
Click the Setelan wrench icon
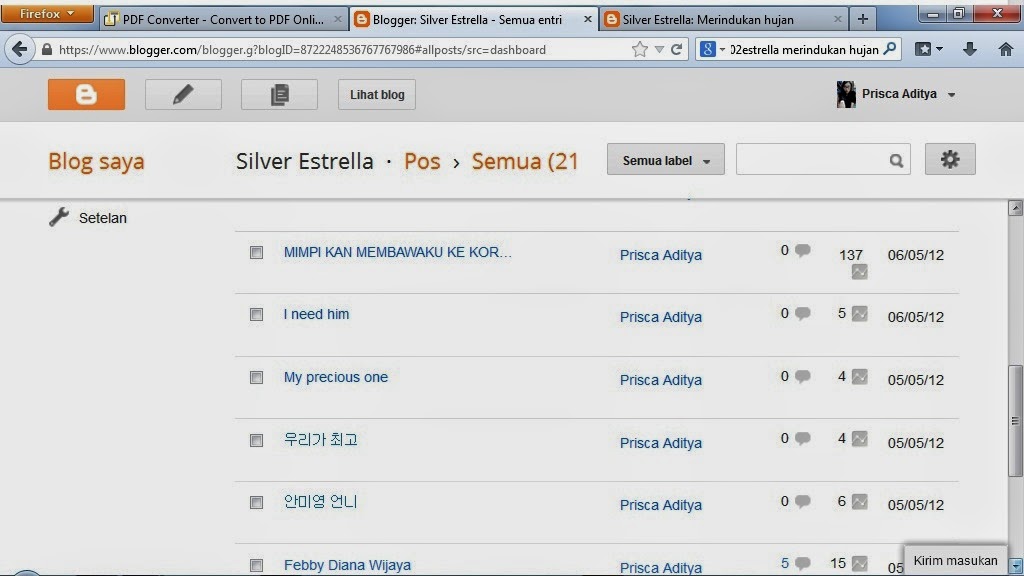(59, 217)
